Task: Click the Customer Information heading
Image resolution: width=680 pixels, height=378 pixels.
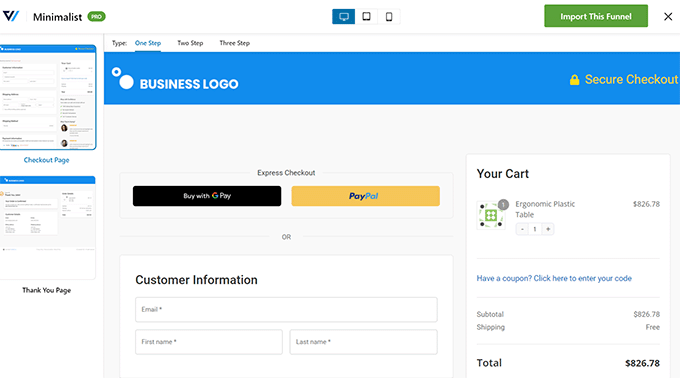Action: [196, 280]
